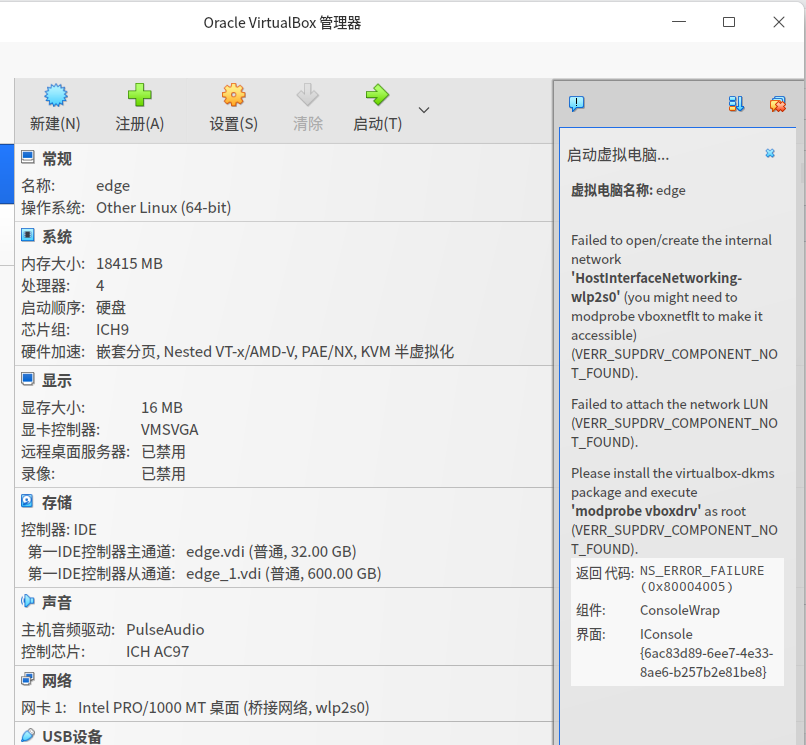Click the bridged adapter wlp2s0 entry
This screenshot has height=745, width=806.
click(224, 708)
